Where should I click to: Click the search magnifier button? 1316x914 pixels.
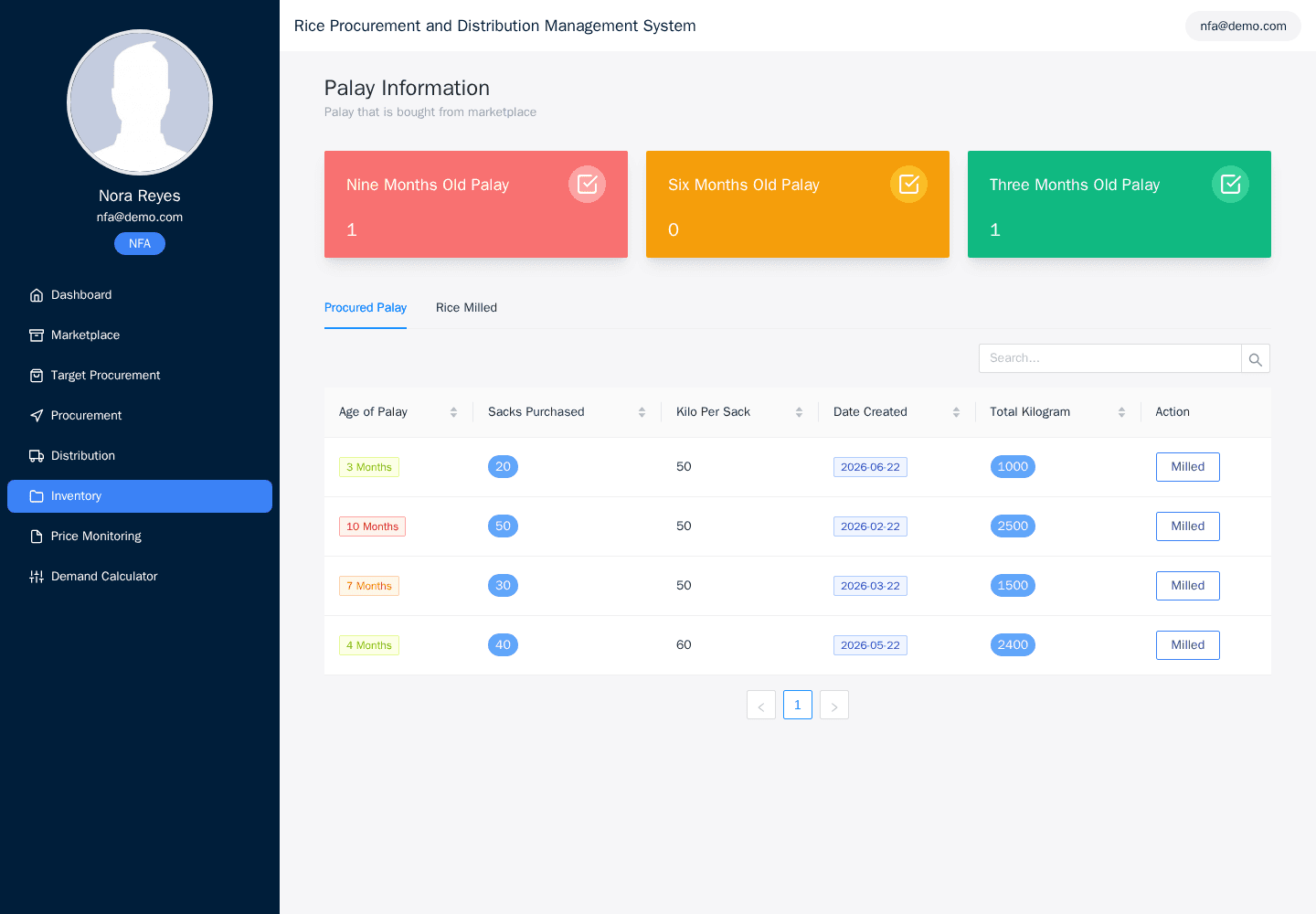(1256, 358)
